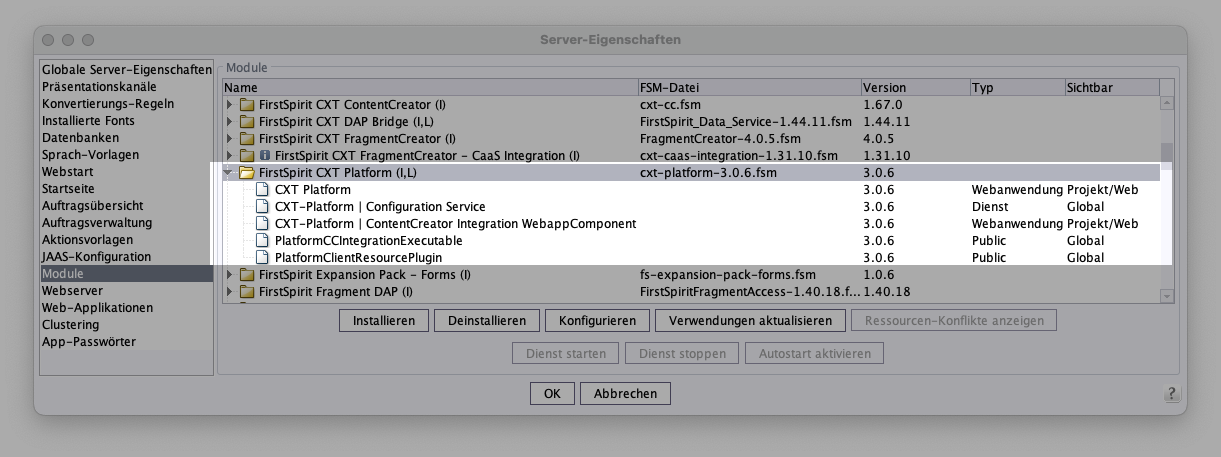Select Module in the sidebar

tap(127, 274)
